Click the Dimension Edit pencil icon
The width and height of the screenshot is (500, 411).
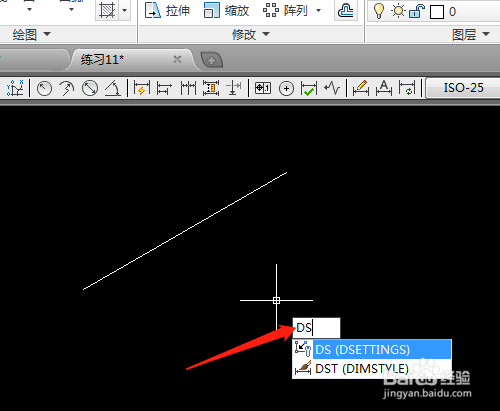click(x=361, y=88)
